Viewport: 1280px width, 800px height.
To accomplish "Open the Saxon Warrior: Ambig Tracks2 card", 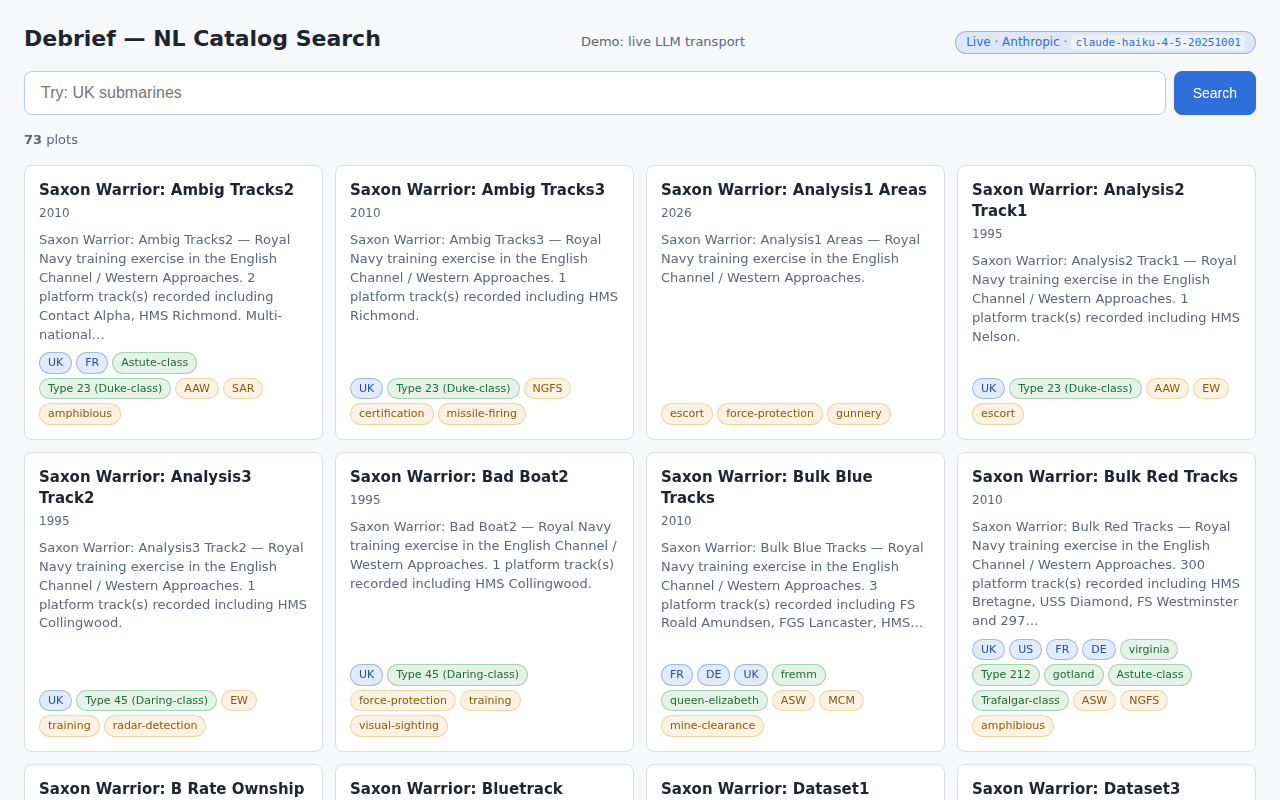I will 166,189.
